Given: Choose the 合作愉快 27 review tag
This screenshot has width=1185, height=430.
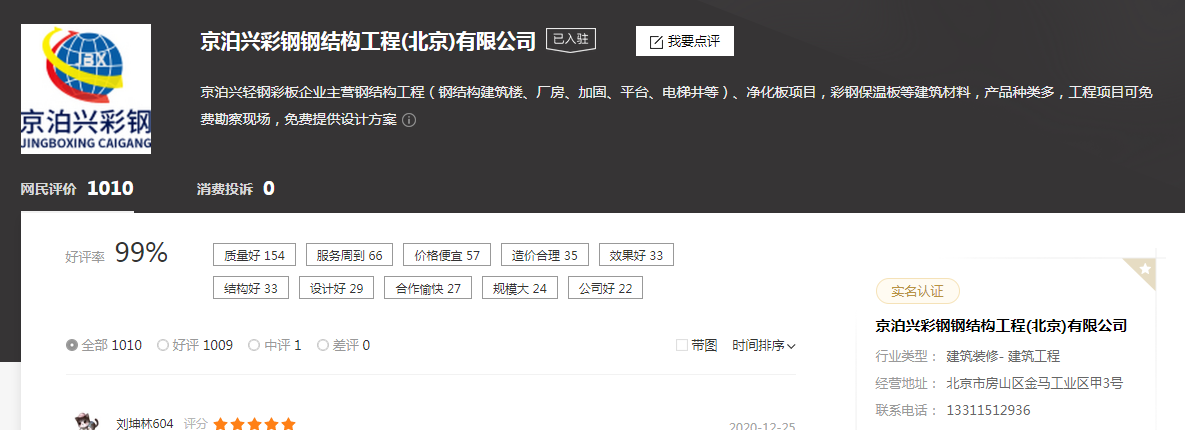Looking at the screenshot, I should [427, 288].
